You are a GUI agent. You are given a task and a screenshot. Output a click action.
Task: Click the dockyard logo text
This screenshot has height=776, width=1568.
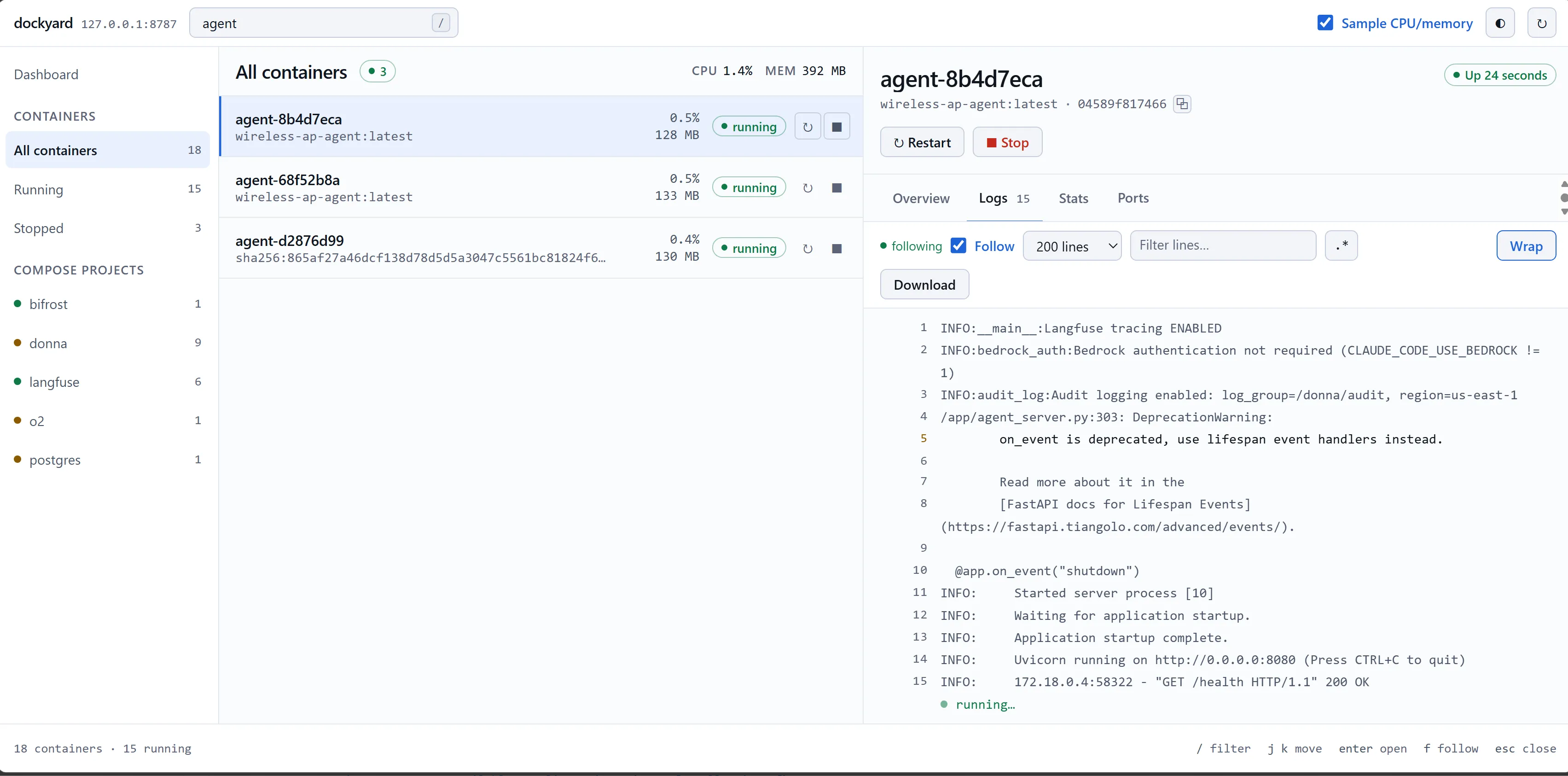tap(43, 23)
